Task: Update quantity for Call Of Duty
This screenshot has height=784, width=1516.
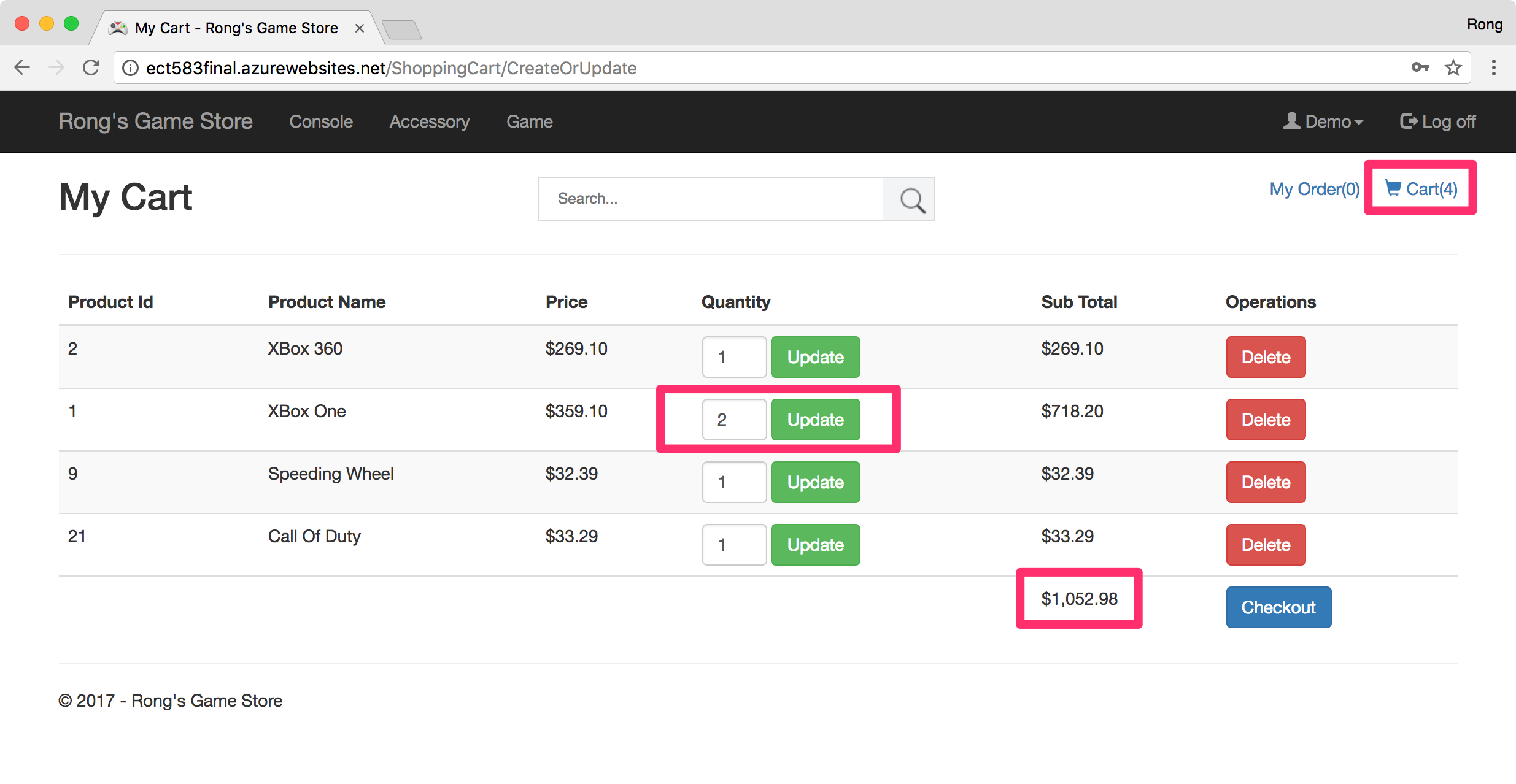Action: point(815,545)
